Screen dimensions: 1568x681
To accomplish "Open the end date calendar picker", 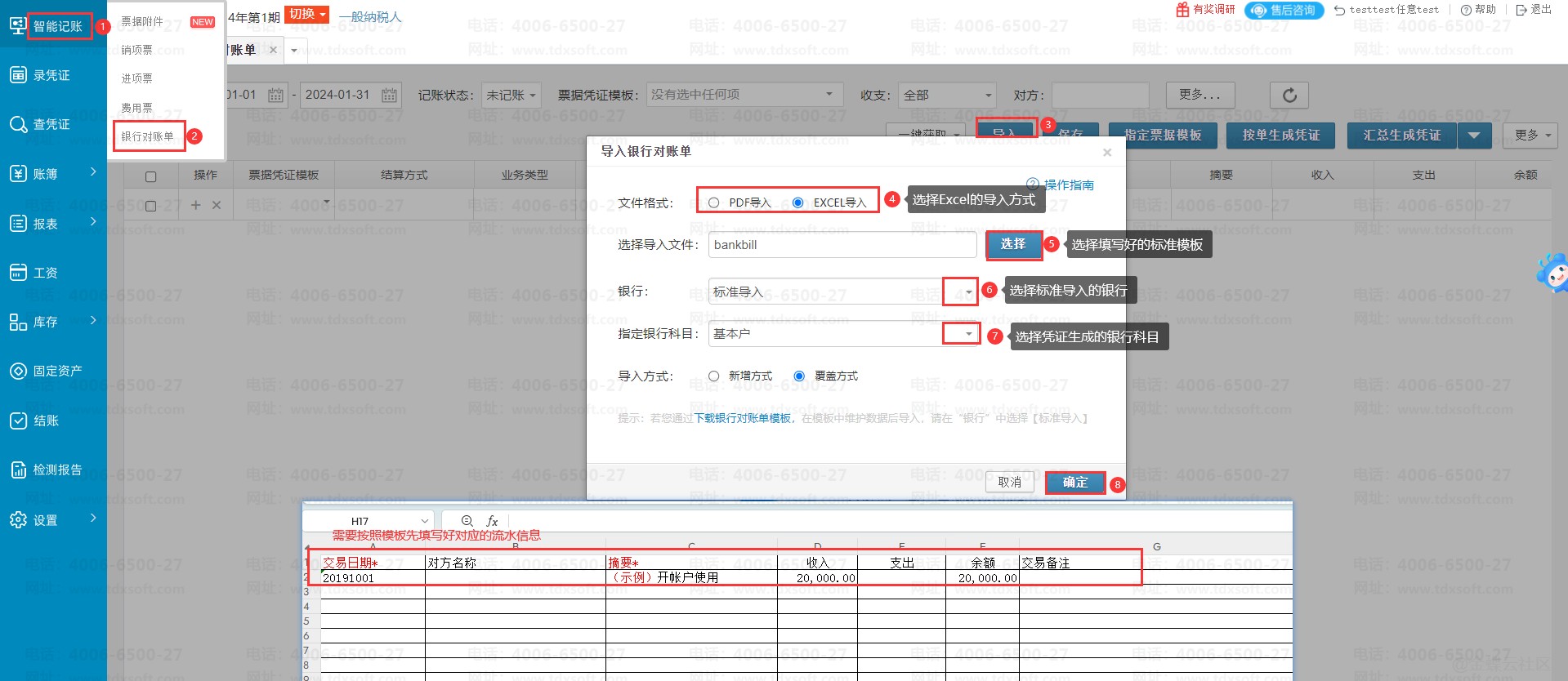I will (390, 96).
